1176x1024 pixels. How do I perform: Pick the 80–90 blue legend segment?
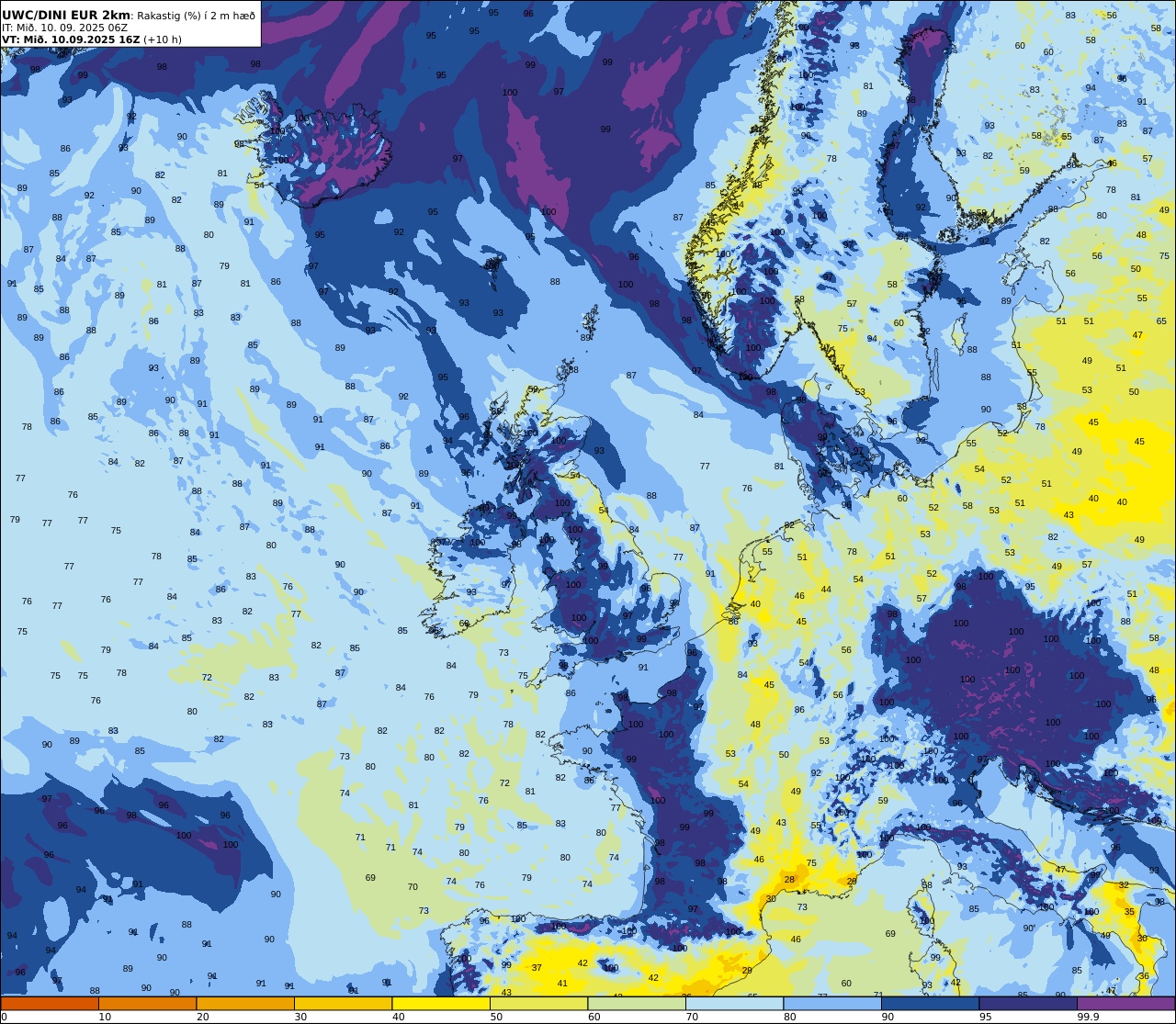832,1003
